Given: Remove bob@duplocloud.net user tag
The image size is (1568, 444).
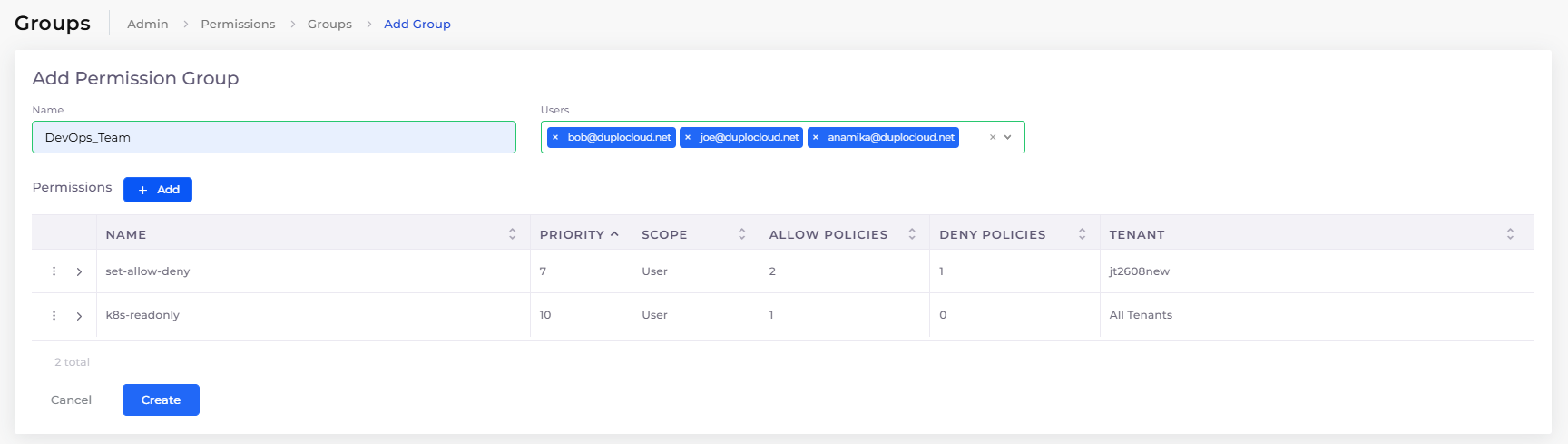Looking at the screenshot, I should (x=555, y=137).
